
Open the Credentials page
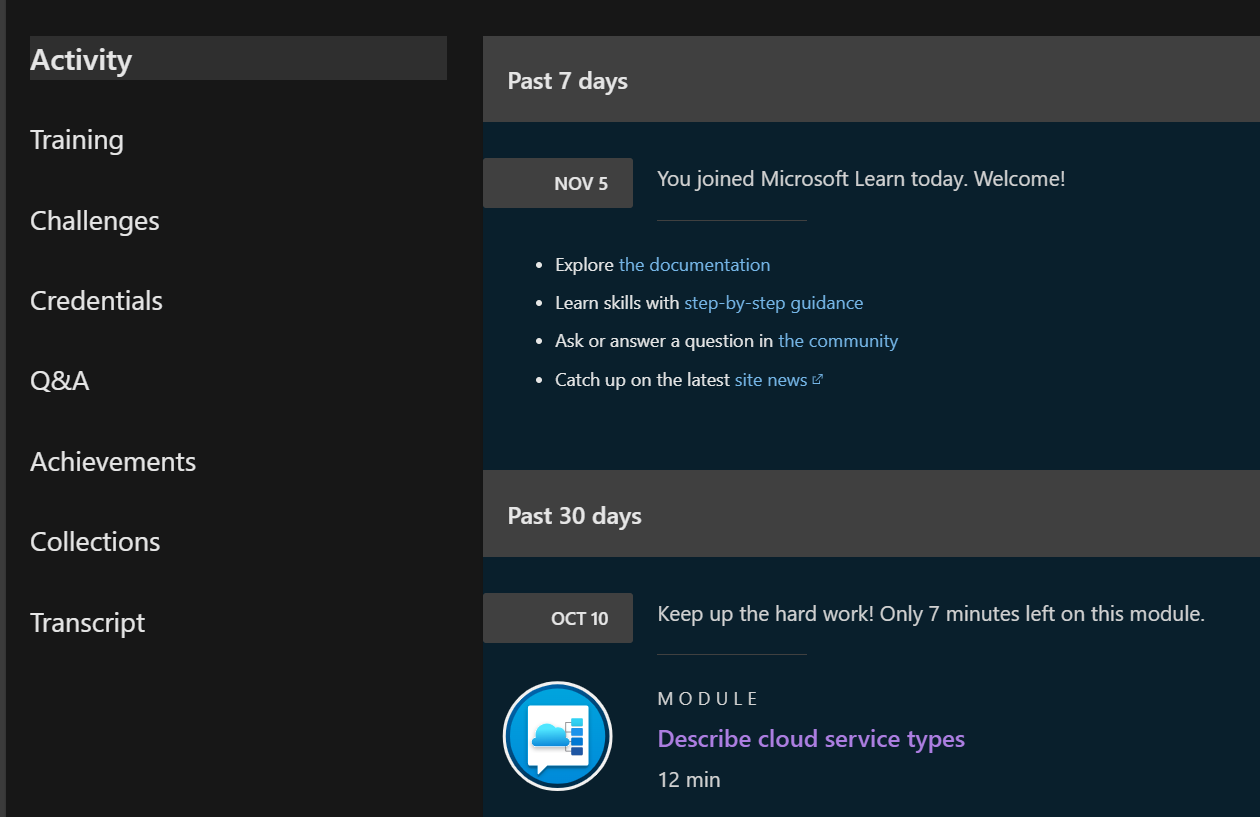(96, 300)
